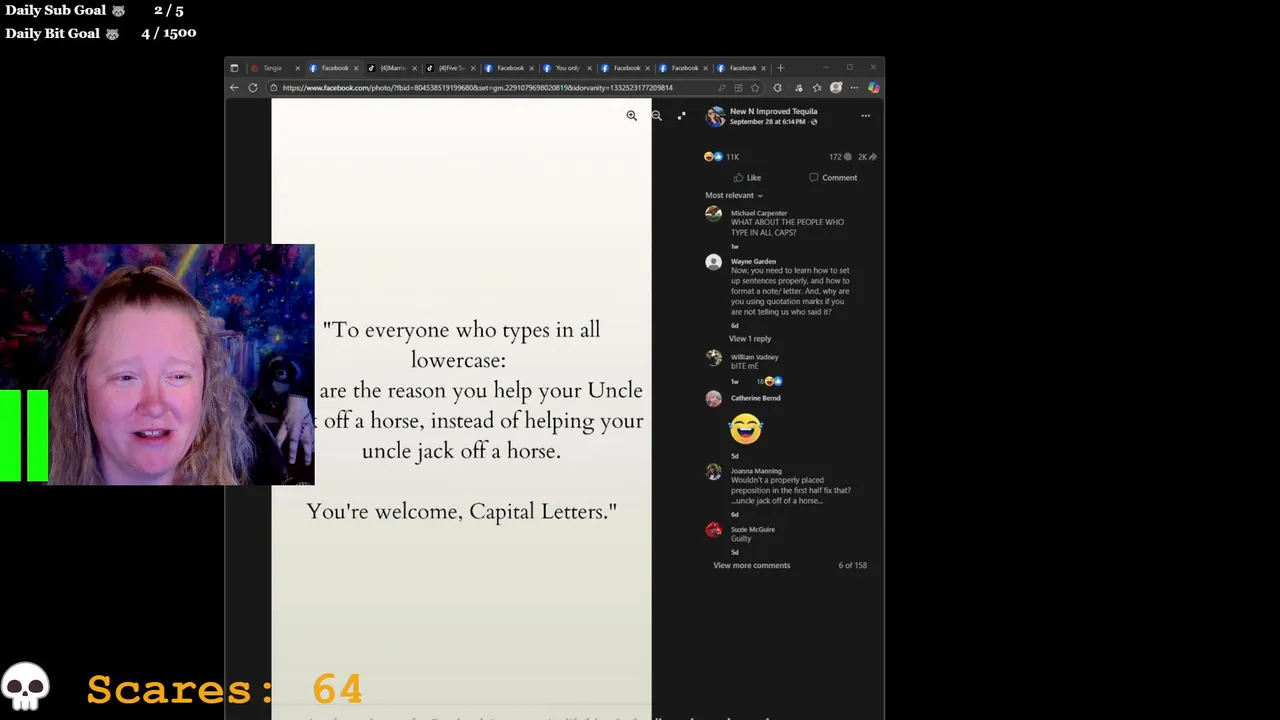Click the quote image about lowercase typing
The image size is (1280, 720).
[x=461, y=409]
